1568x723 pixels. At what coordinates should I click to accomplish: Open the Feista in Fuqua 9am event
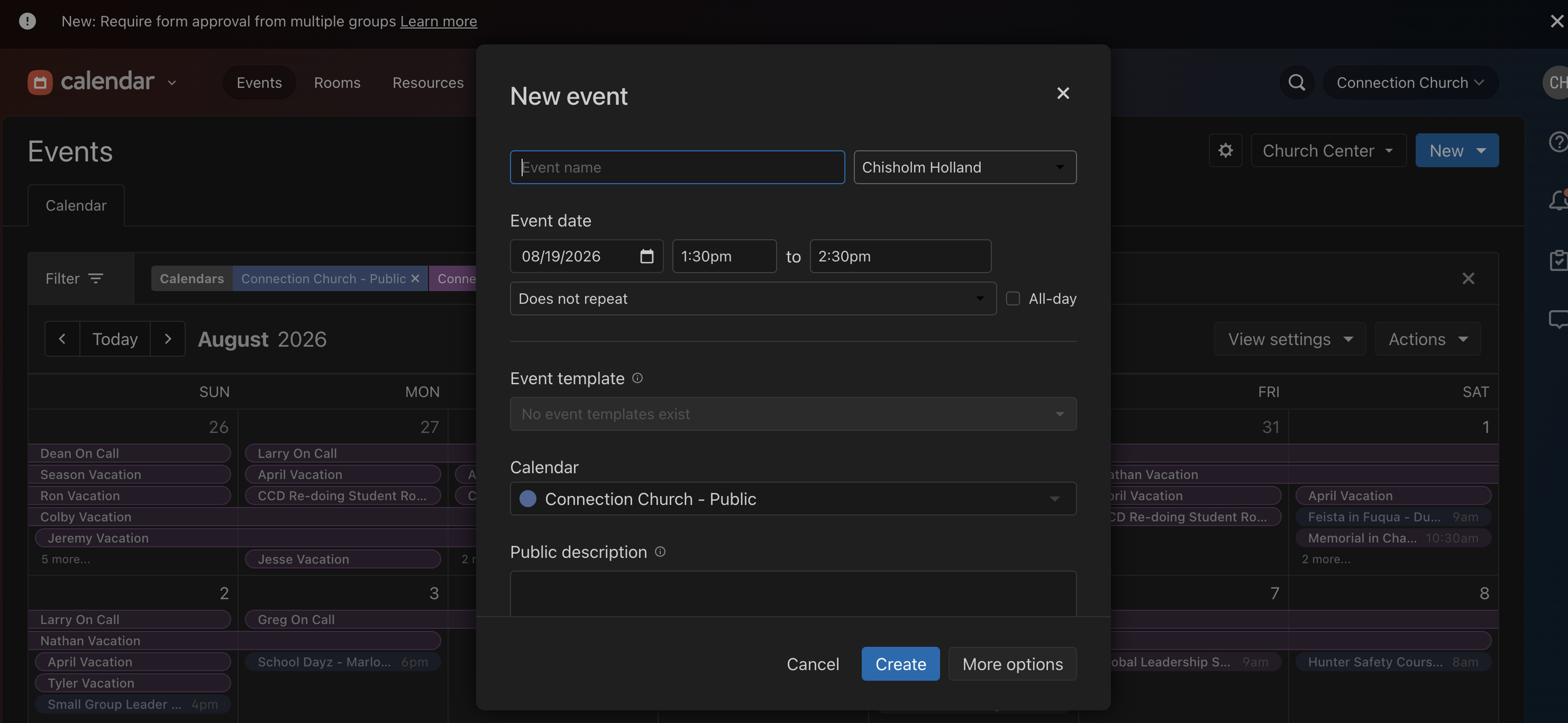point(1394,517)
